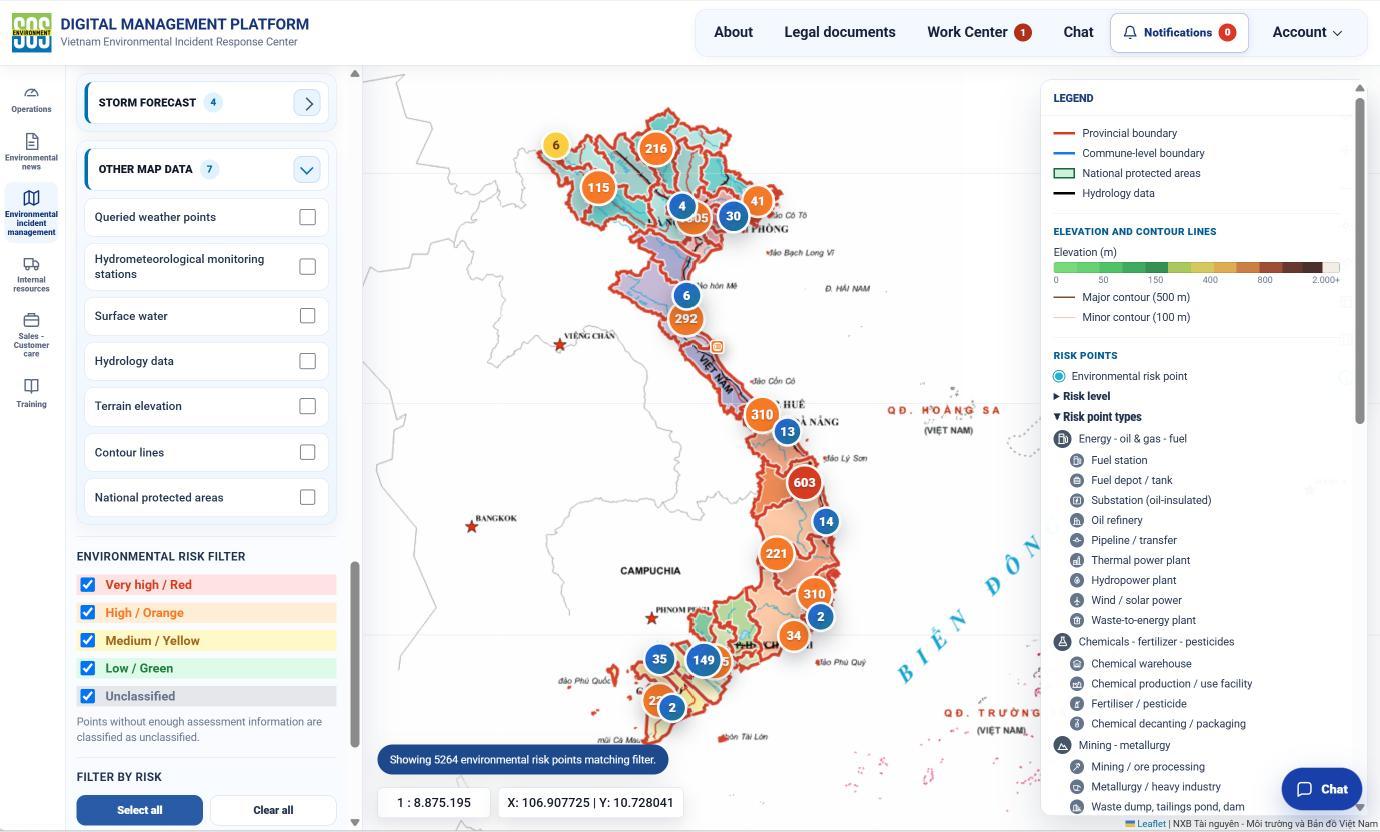
Task: Click the Hydropower plant legend icon
Action: pos(1077,580)
